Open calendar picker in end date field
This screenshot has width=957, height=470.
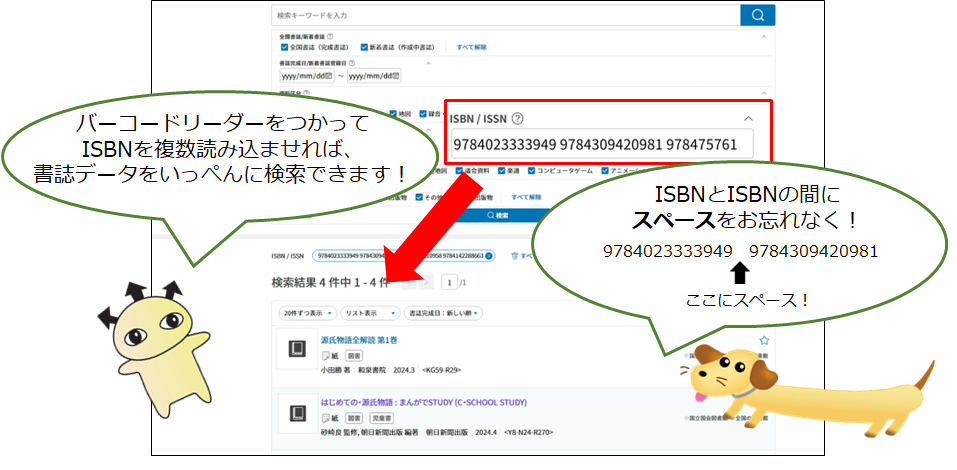[x=395, y=76]
